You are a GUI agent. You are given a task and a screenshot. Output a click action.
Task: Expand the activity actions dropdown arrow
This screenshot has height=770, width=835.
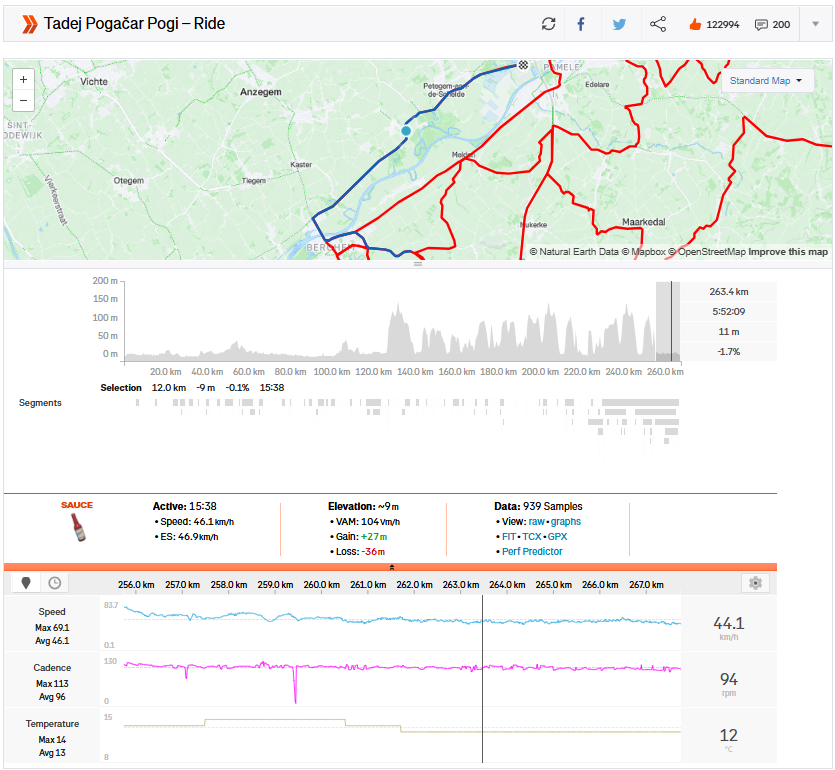(815, 24)
